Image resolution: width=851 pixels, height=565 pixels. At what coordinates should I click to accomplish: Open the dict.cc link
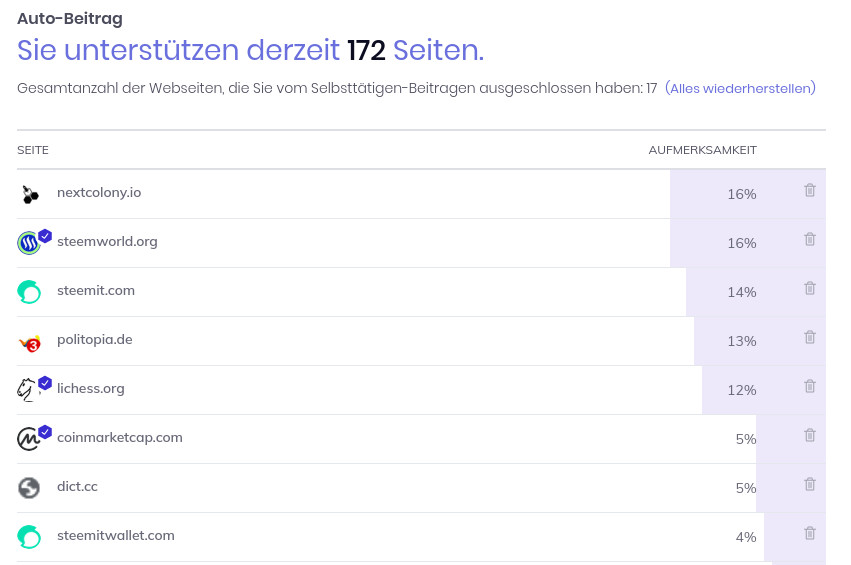(x=77, y=486)
